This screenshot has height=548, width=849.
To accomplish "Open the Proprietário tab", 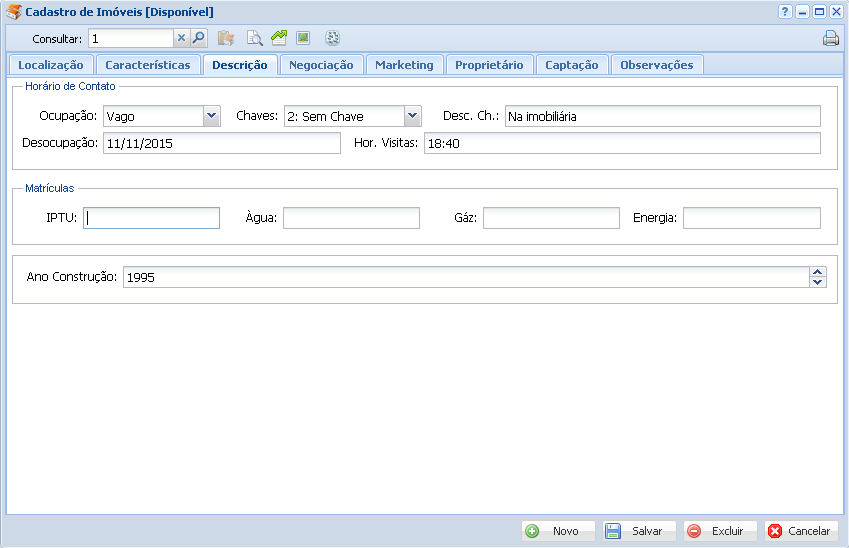I will [489, 65].
